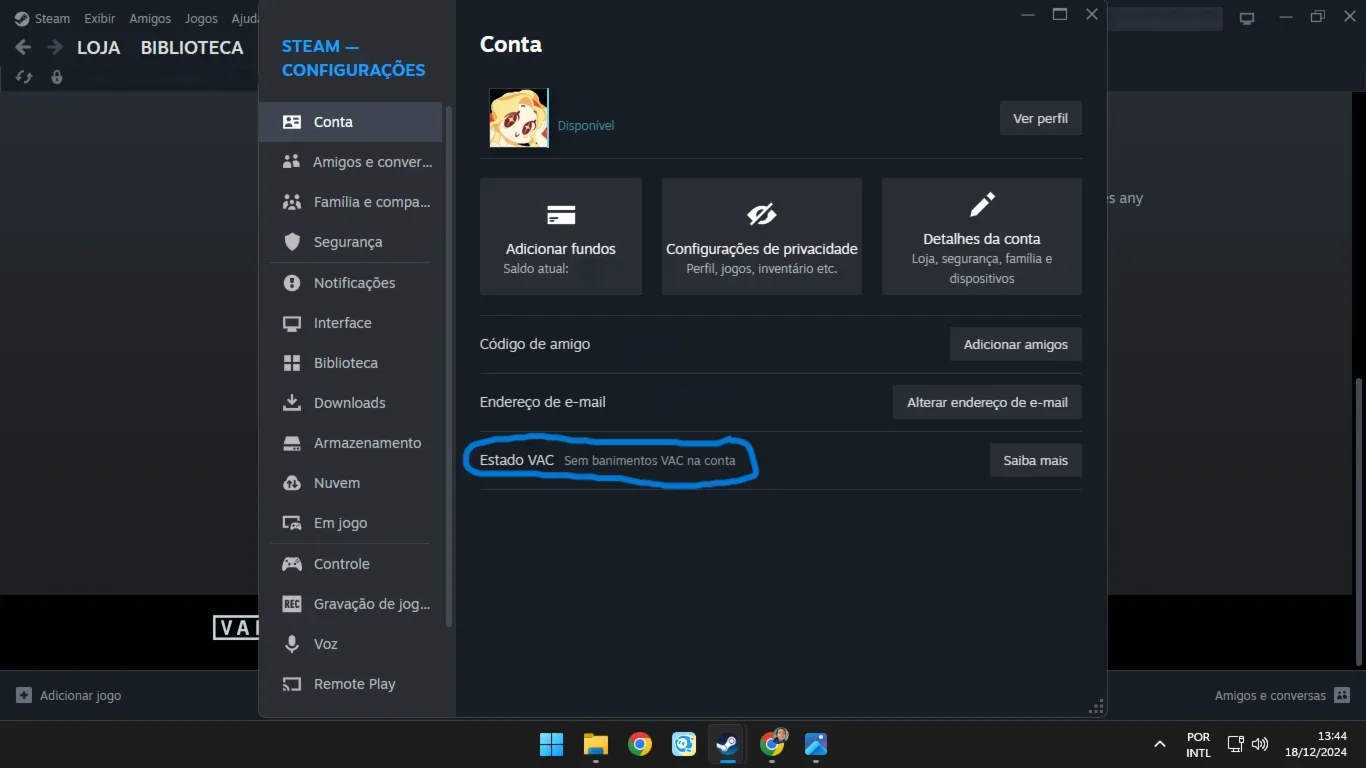Click the reload icon below navigation arrows
The image size is (1366, 768).
[x=24, y=77]
